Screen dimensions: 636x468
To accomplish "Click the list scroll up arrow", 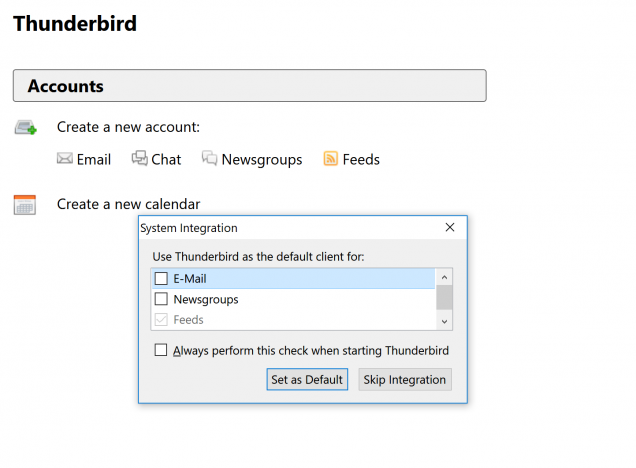I will click(x=444, y=277).
